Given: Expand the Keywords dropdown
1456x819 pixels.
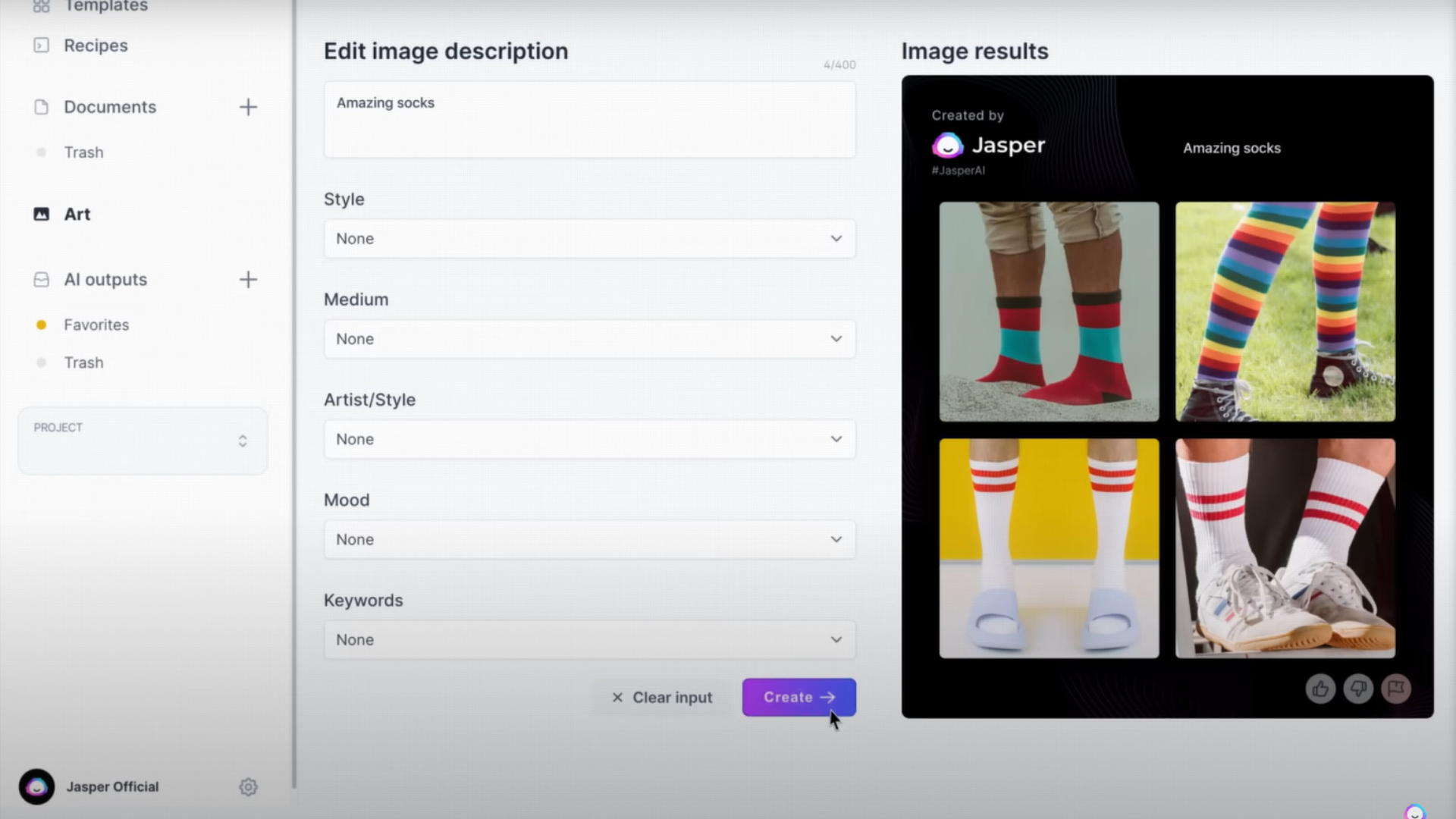Looking at the screenshot, I should 589,639.
